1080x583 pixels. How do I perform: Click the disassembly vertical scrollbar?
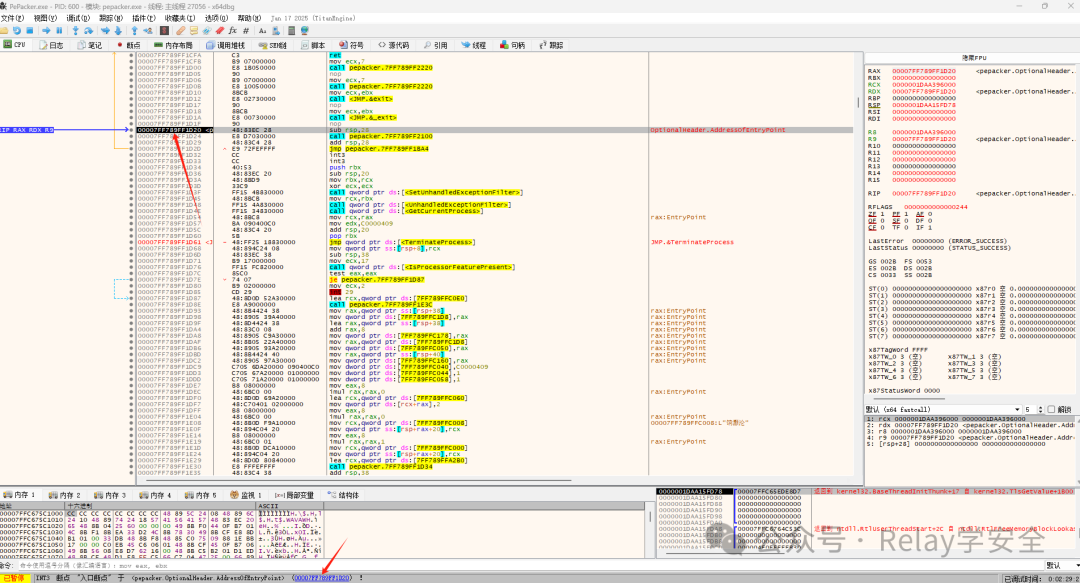point(858,265)
